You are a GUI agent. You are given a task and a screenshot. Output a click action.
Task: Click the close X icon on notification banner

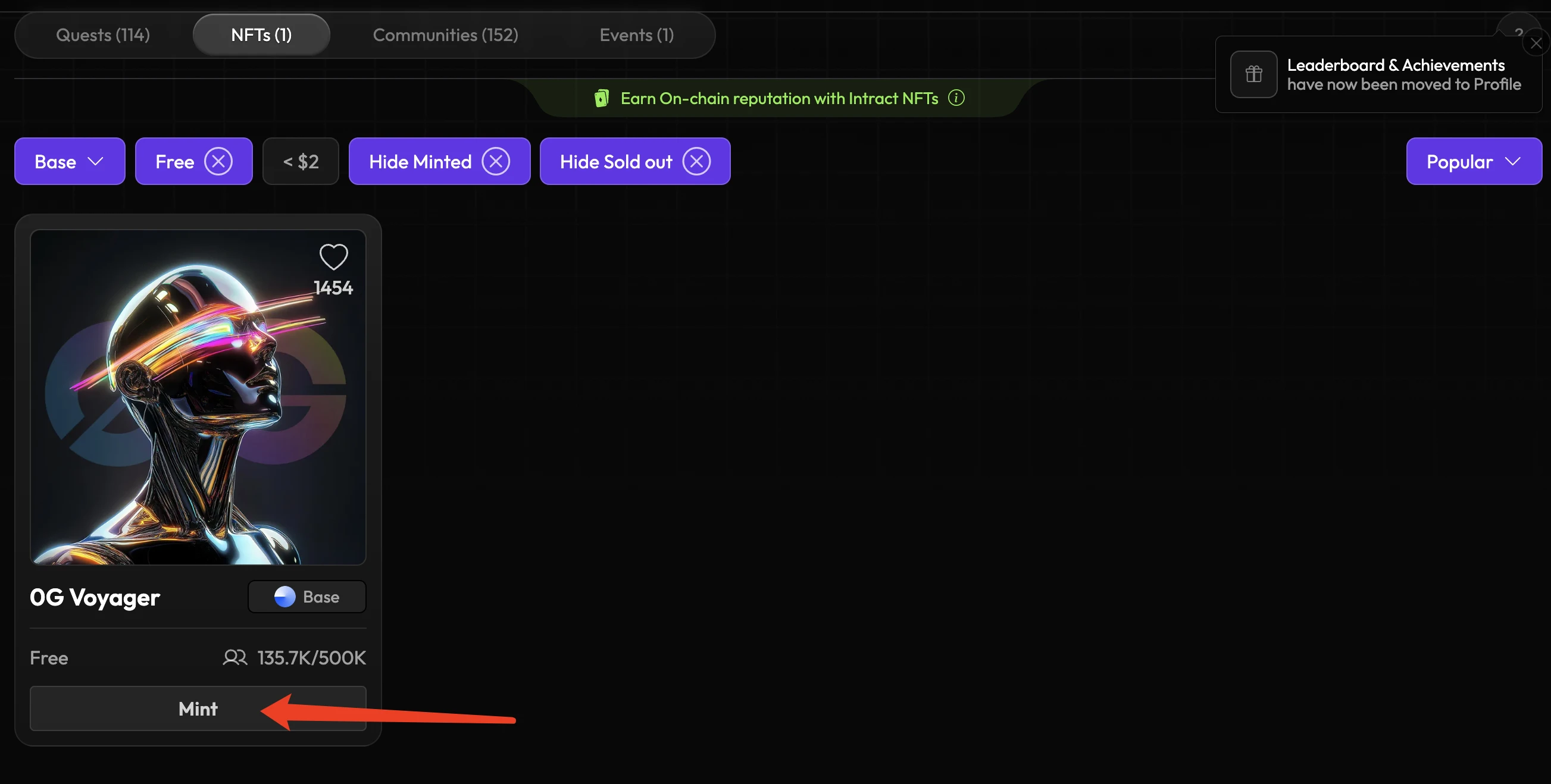[x=1535, y=42]
